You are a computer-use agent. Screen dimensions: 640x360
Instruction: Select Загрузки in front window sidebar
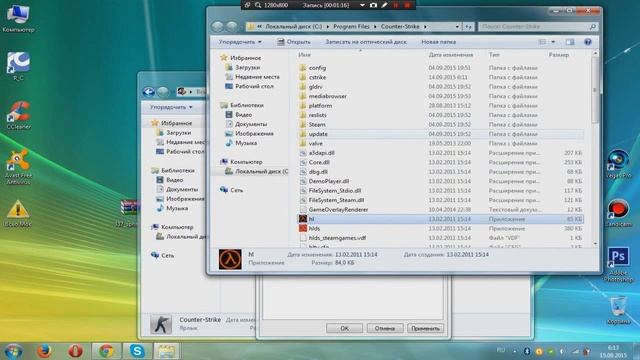pyautogui.click(x=247, y=67)
